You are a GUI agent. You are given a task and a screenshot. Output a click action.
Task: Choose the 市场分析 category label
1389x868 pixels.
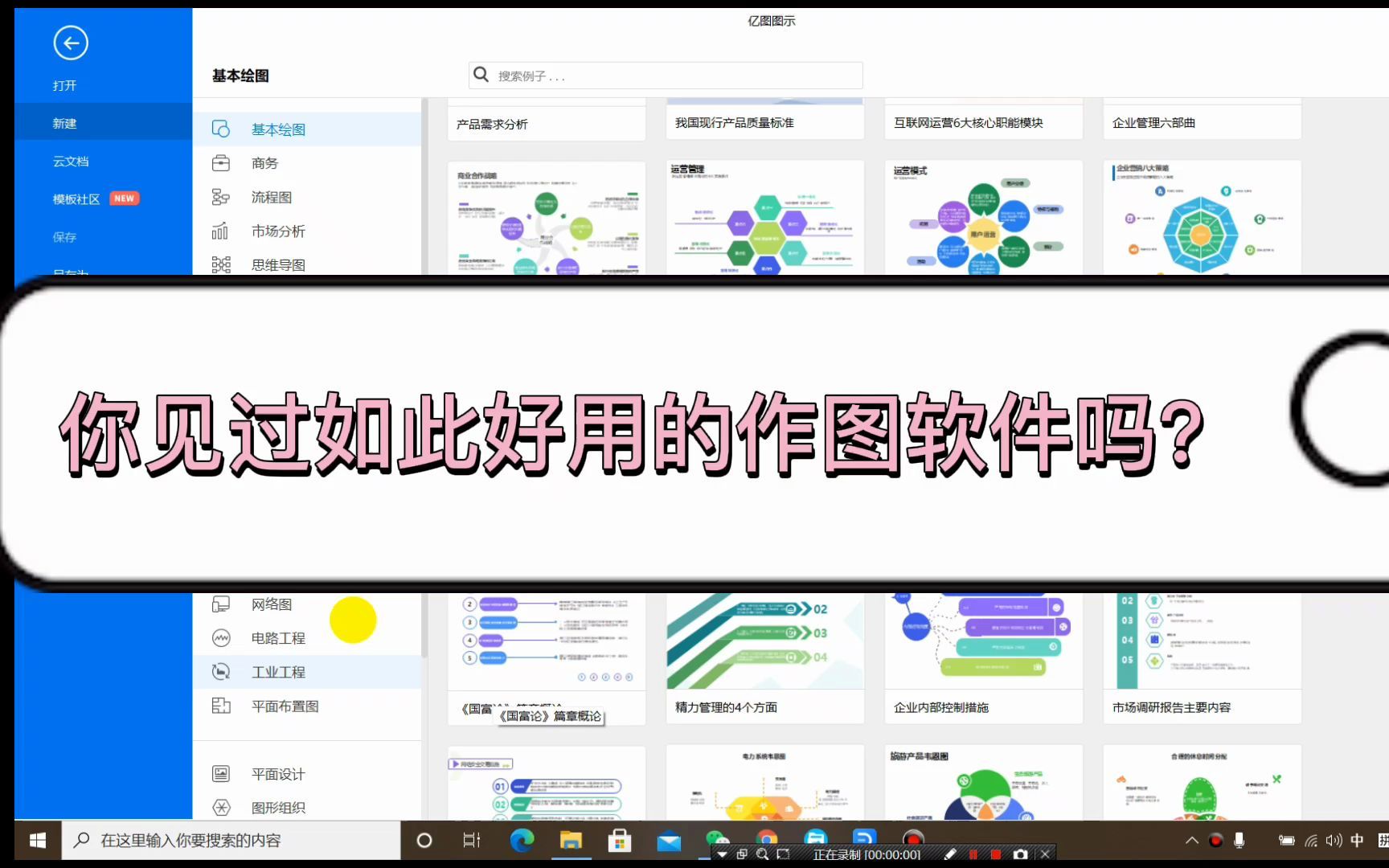[278, 231]
